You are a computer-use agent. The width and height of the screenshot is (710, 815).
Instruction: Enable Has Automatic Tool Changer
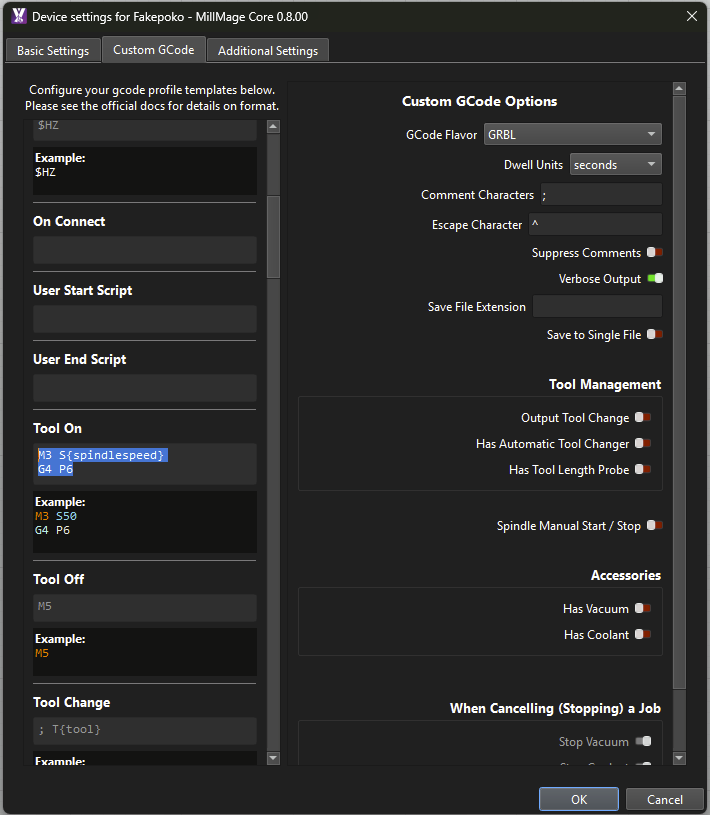pyautogui.click(x=643, y=444)
